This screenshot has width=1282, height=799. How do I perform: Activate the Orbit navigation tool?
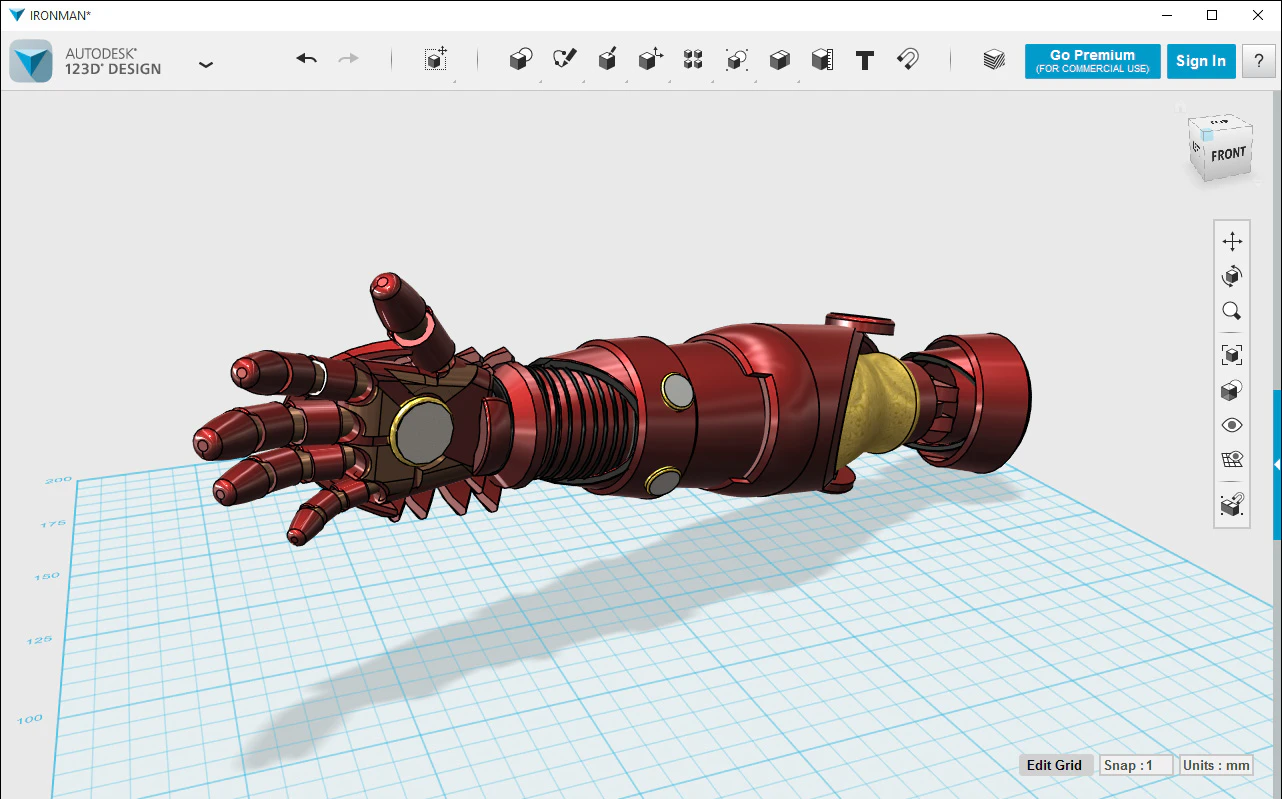pyautogui.click(x=1232, y=275)
